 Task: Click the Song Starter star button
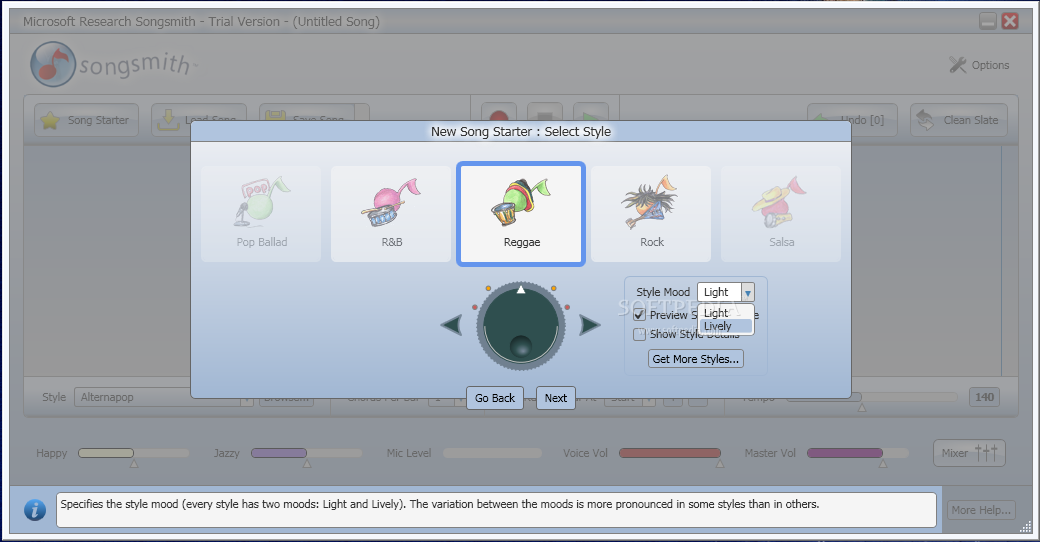tap(86, 120)
